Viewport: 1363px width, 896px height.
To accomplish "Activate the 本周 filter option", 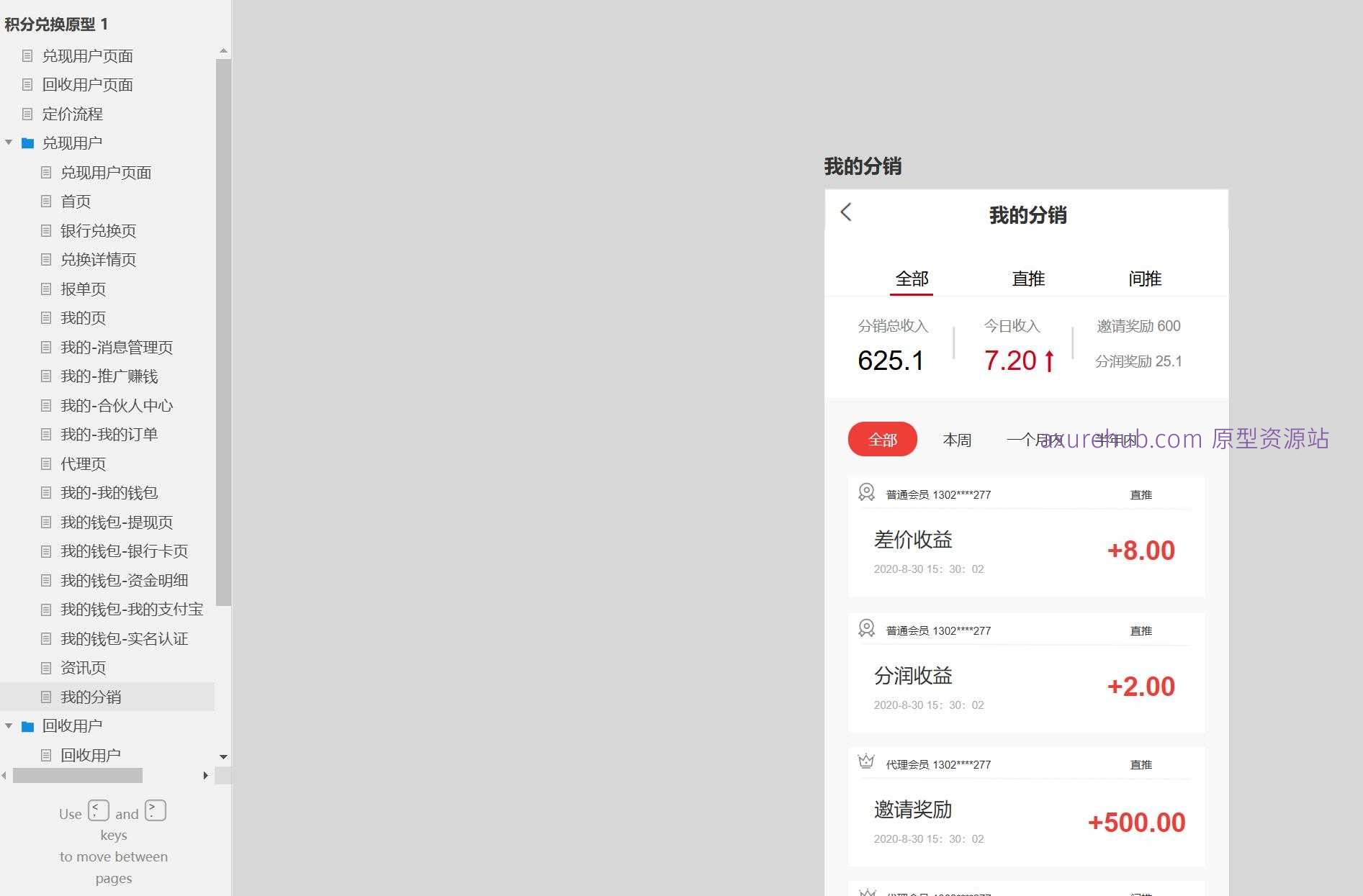I will tap(958, 439).
